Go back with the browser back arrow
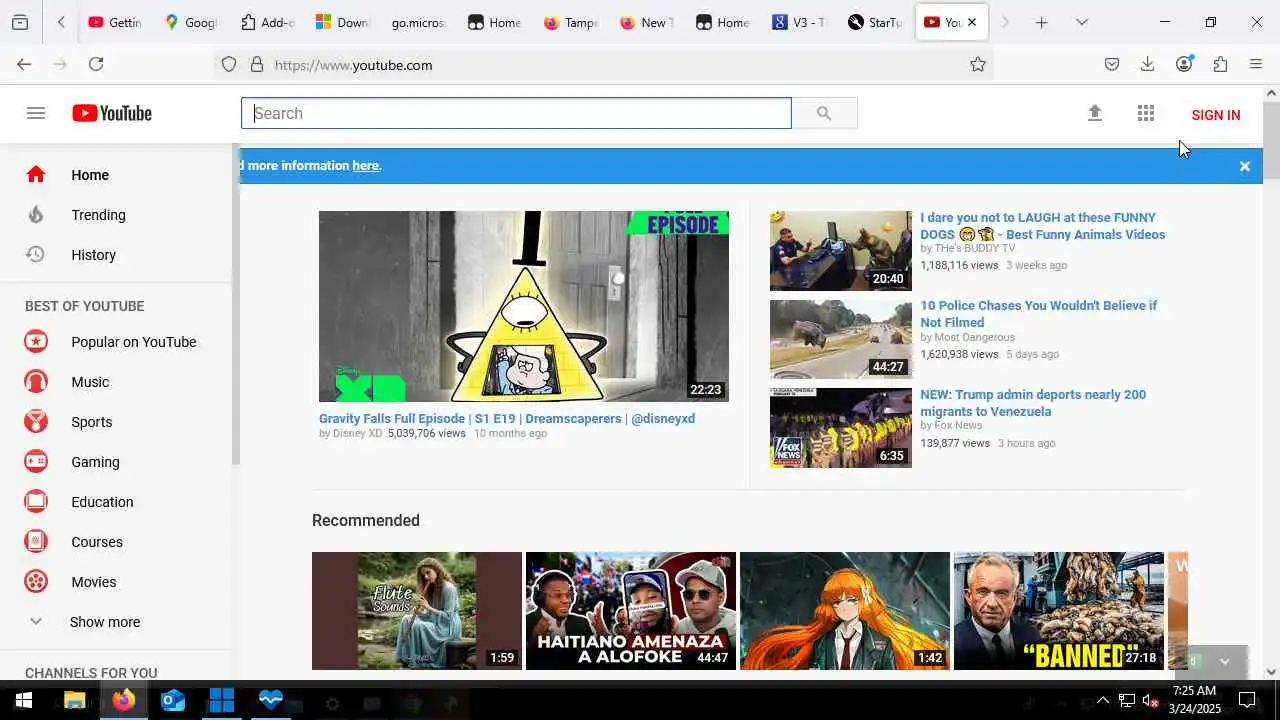This screenshot has width=1280, height=720. [24, 64]
